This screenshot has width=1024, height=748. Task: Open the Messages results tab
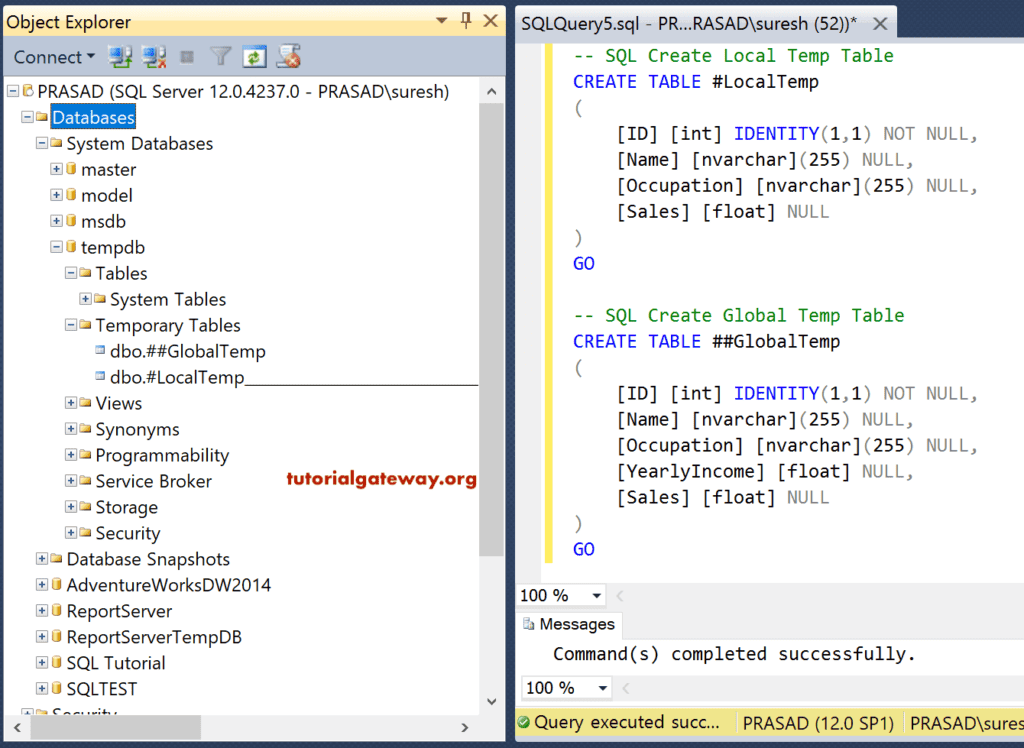[569, 625]
